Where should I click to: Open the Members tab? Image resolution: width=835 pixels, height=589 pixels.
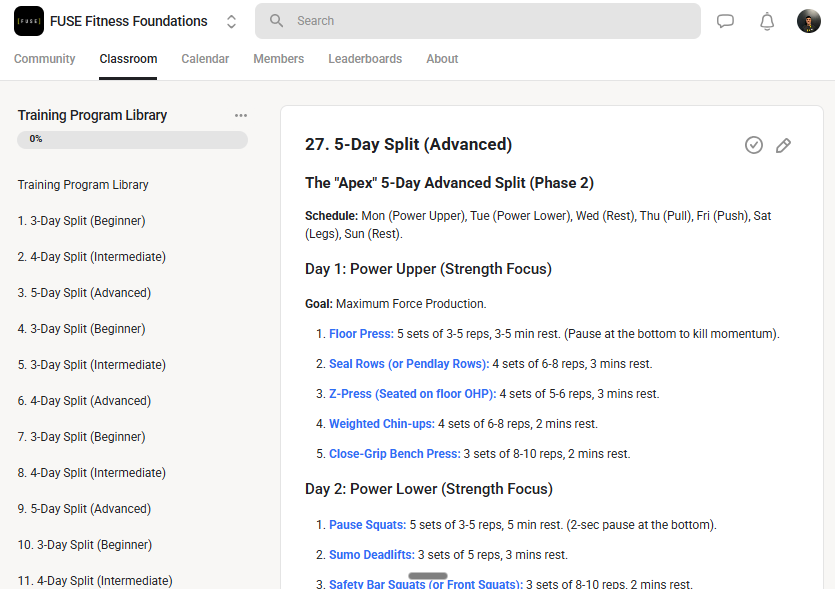pyautogui.click(x=279, y=59)
